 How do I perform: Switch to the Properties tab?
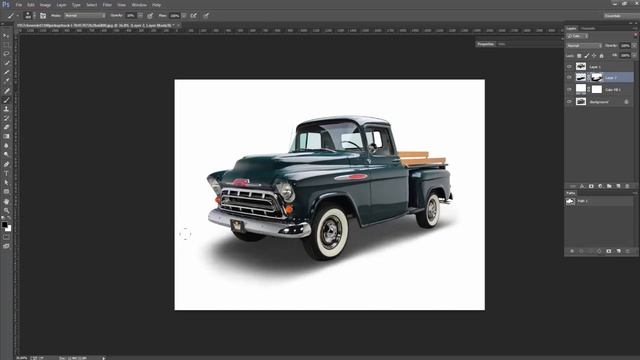486,44
